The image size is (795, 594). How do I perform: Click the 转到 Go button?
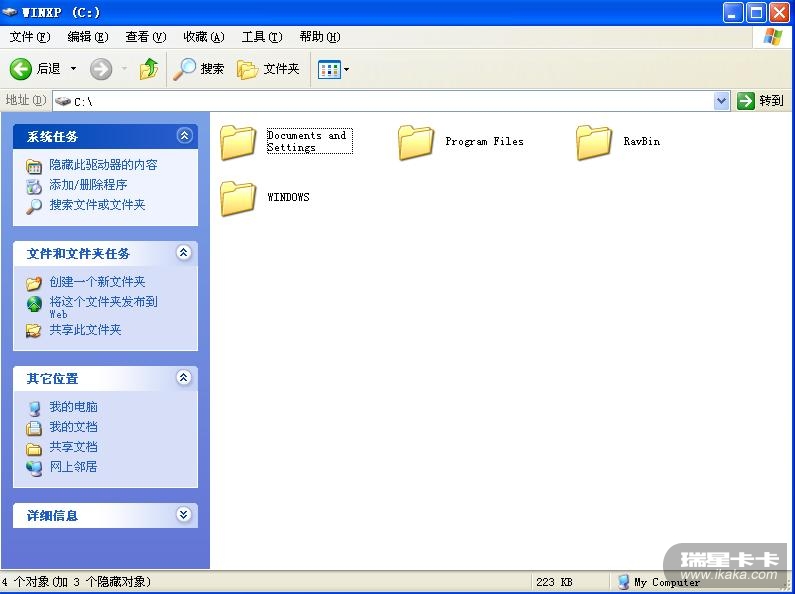[760, 101]
